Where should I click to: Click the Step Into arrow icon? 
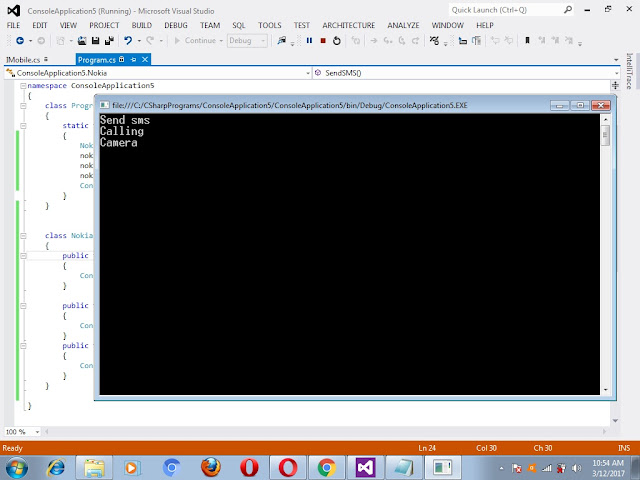click(x=388, y=40)
